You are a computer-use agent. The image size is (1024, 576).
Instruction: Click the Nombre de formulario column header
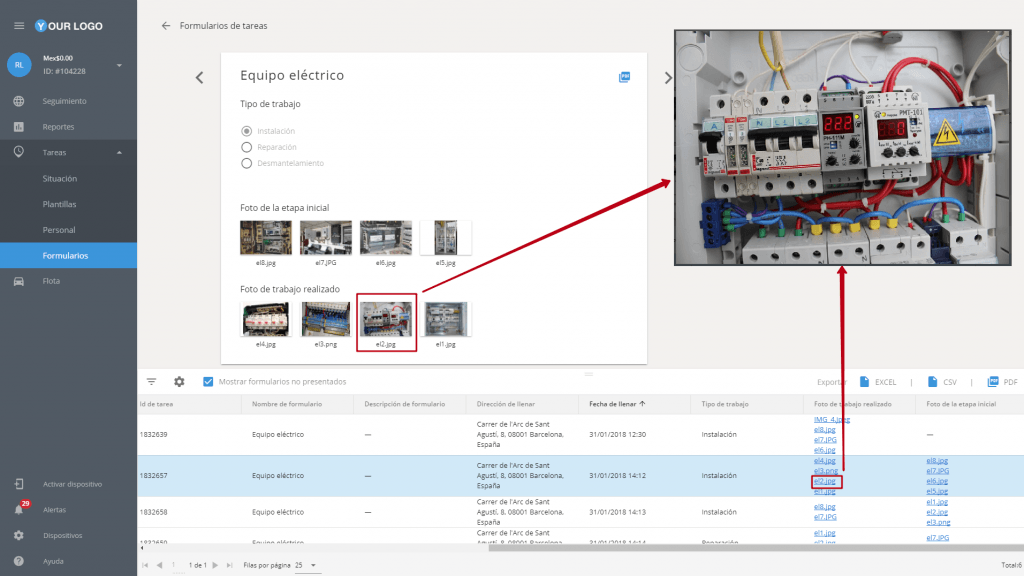click(x=287, y=404)
